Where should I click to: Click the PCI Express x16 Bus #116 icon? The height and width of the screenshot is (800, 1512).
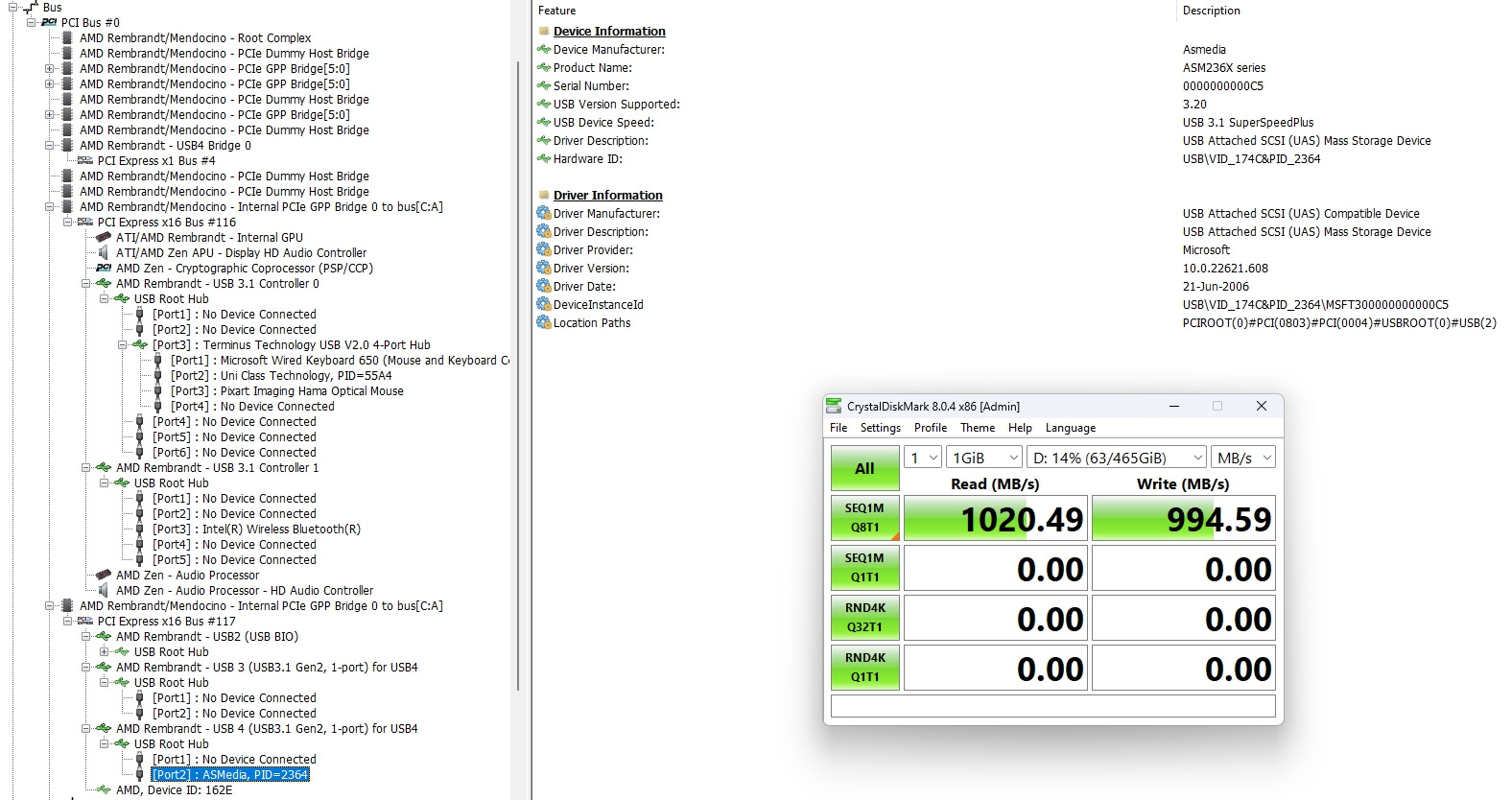pos(85,223)
